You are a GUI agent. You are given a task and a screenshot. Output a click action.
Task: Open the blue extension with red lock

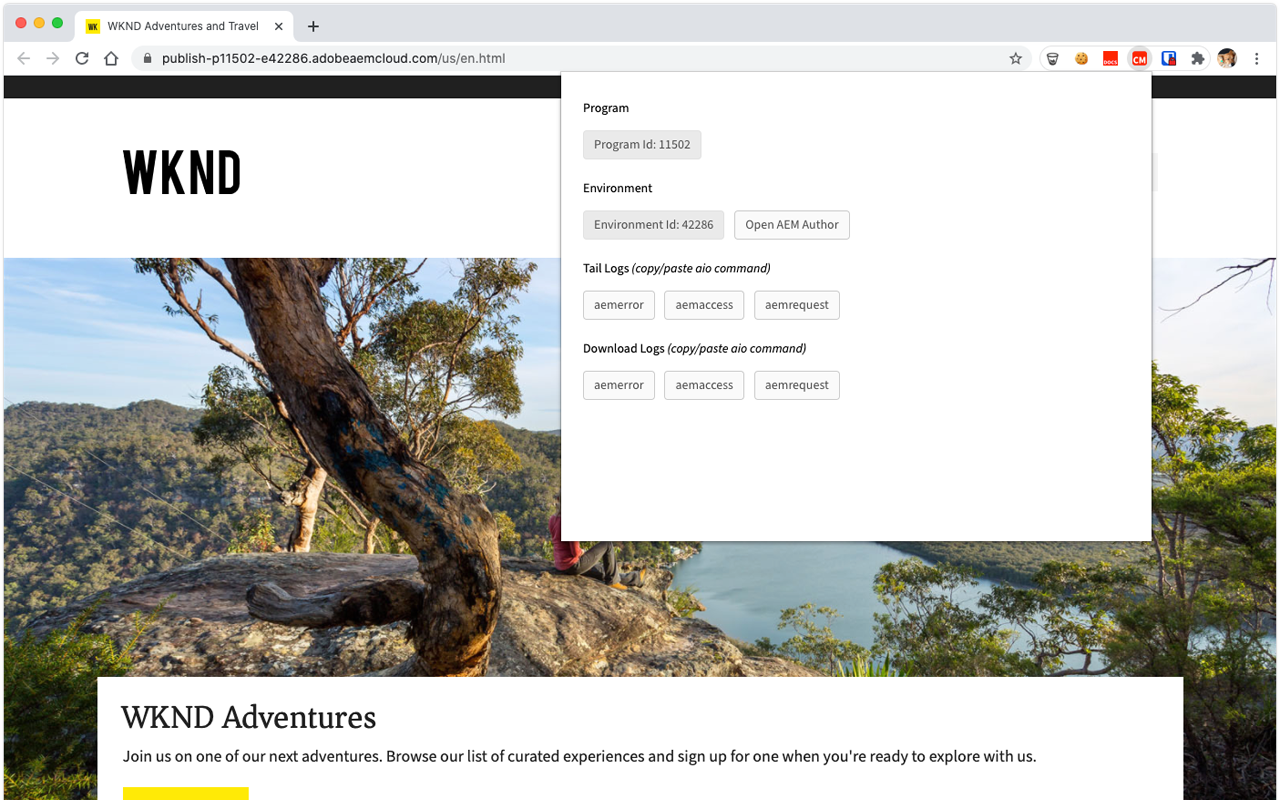[1168, 59]
